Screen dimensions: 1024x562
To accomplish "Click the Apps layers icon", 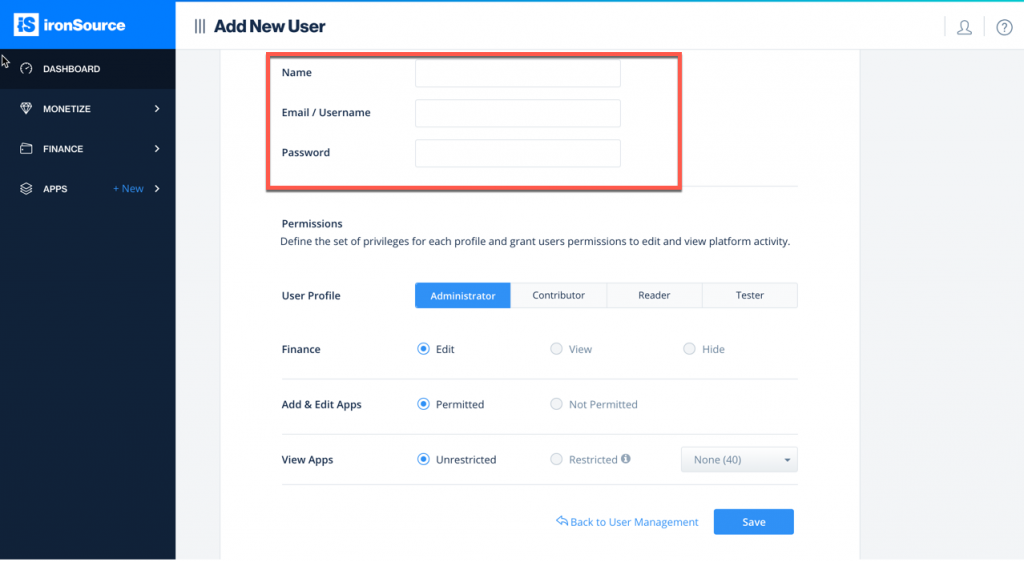I will 27,189.
